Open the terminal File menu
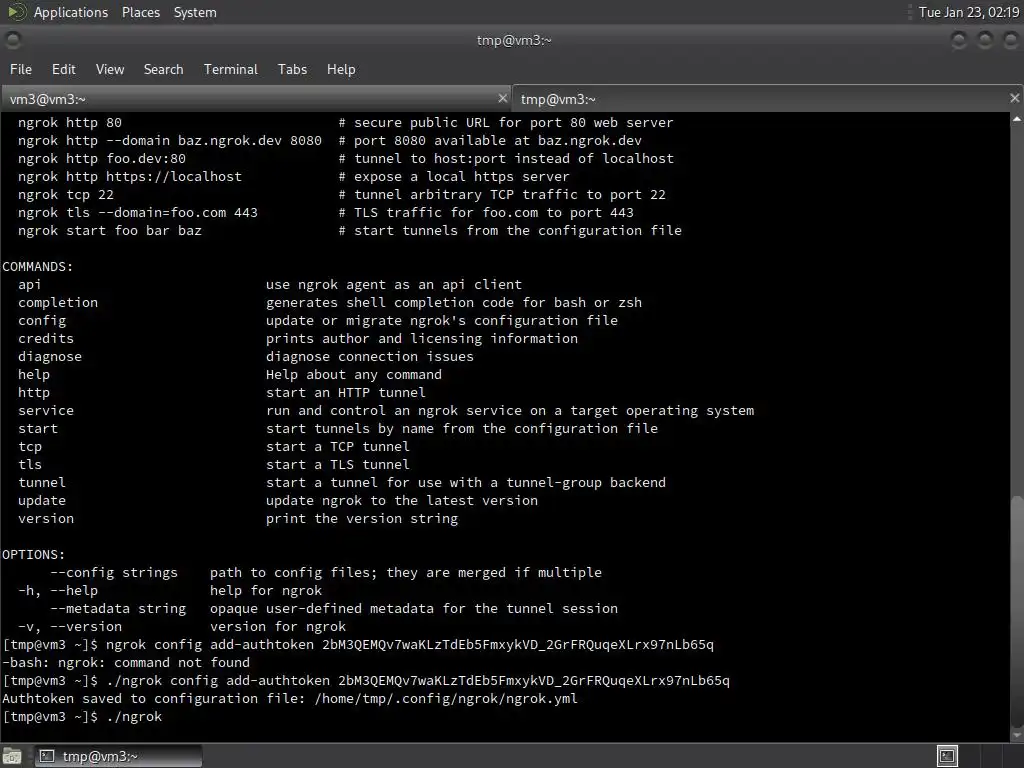The image size is (1024, 768). [x=21, y=69]
